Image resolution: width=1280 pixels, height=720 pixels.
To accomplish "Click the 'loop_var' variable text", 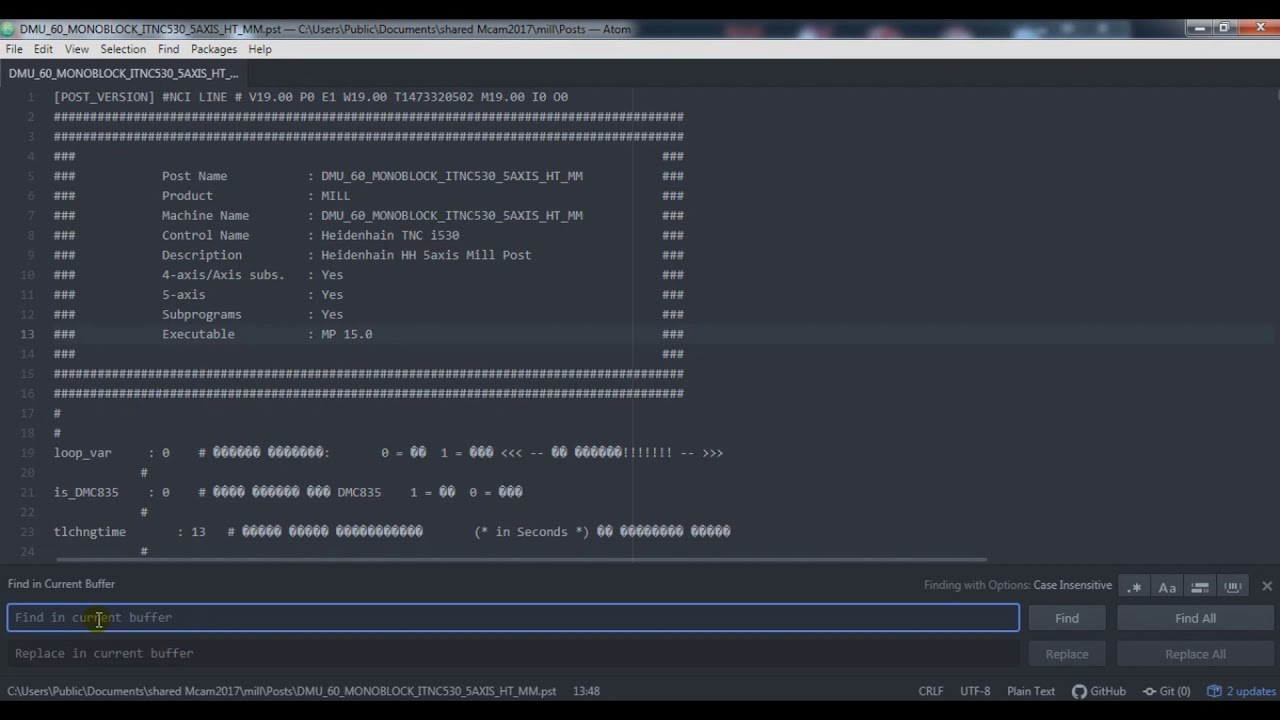I will (83, 453).
